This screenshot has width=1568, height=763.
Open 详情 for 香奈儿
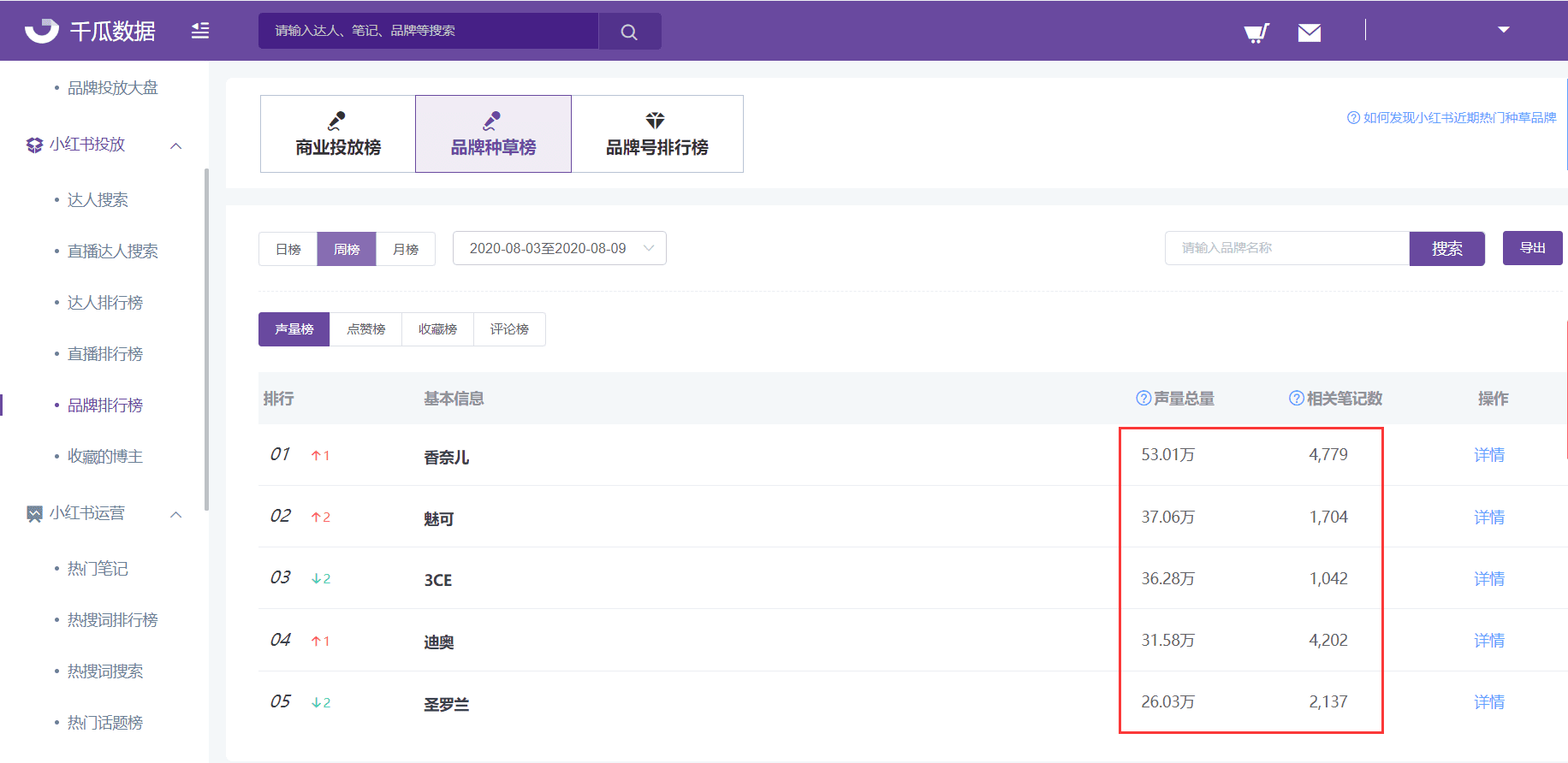[1489, 455]
